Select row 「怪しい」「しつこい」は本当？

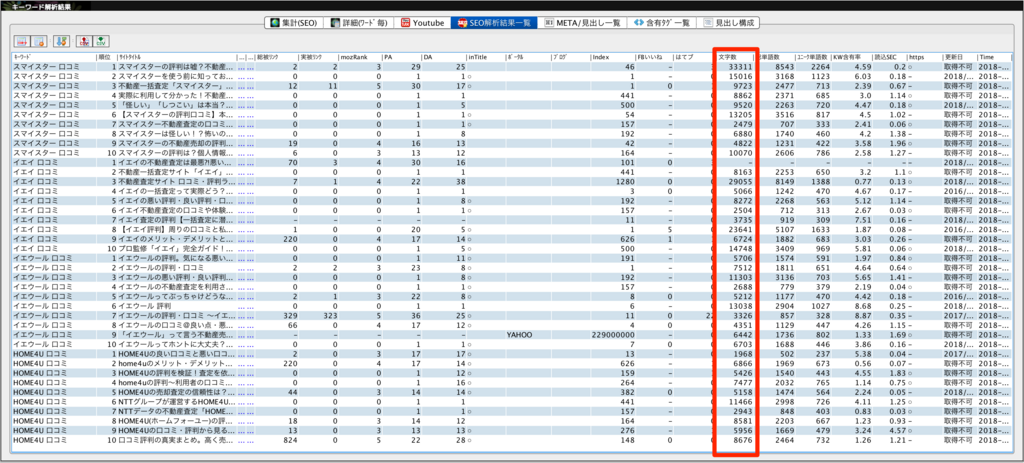tap(511, 104)
